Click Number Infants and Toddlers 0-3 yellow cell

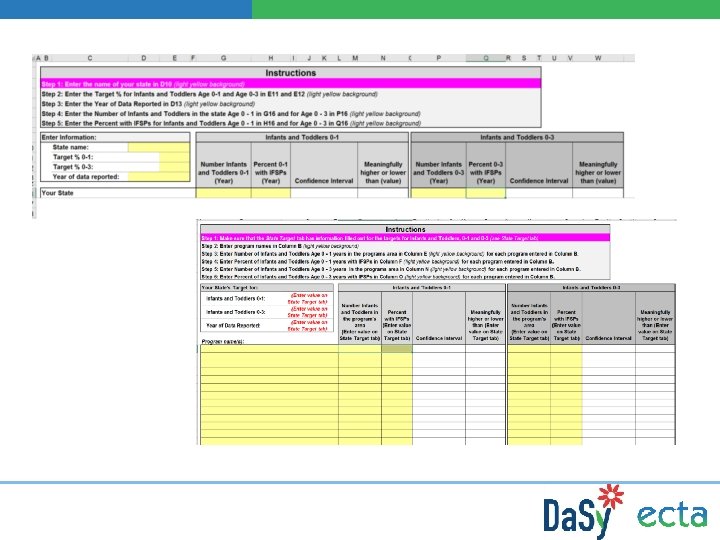coord(439,193)
